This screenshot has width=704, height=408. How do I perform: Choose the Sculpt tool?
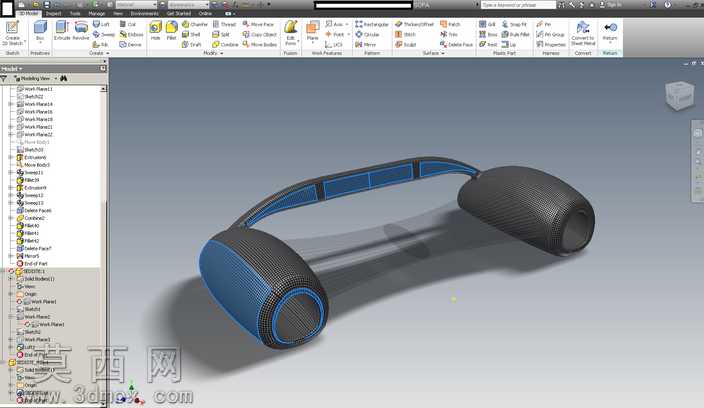click(x=405, y=45)
